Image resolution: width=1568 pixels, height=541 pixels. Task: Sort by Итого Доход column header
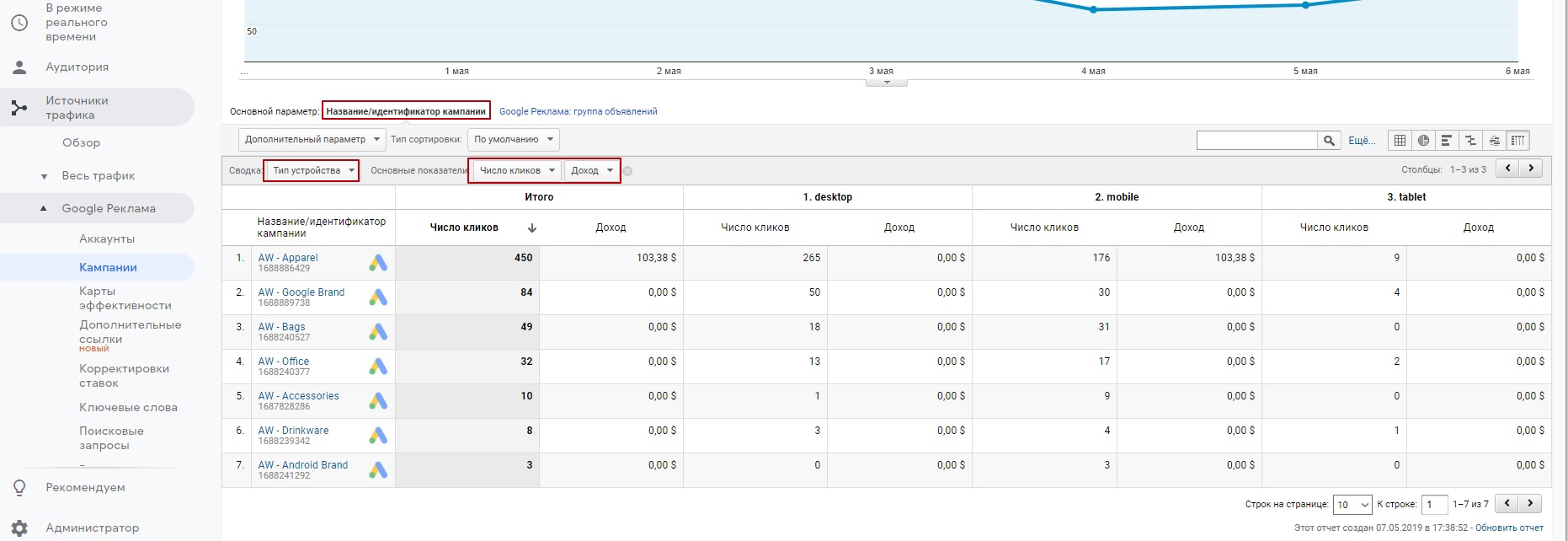(611, 228)
